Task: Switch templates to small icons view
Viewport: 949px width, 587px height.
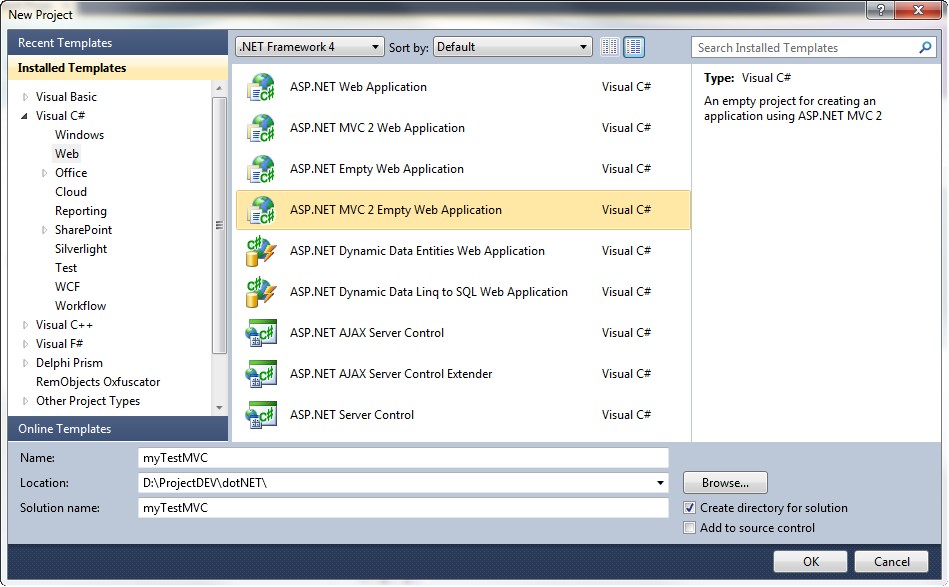Action: coord(608,46)
